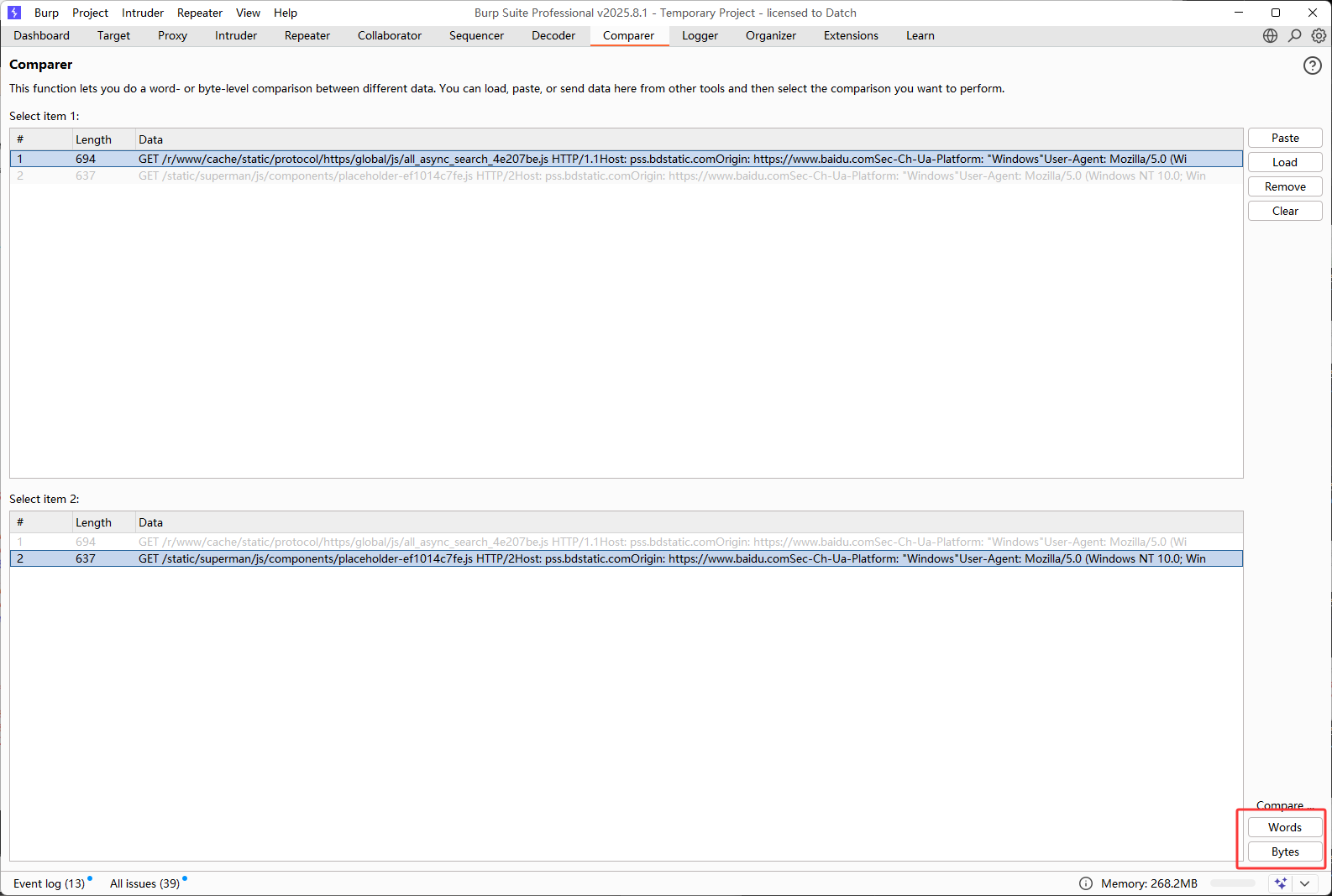The image size is (1332, 896).
Task: Open the Help menu
Action: coord(286,13)
